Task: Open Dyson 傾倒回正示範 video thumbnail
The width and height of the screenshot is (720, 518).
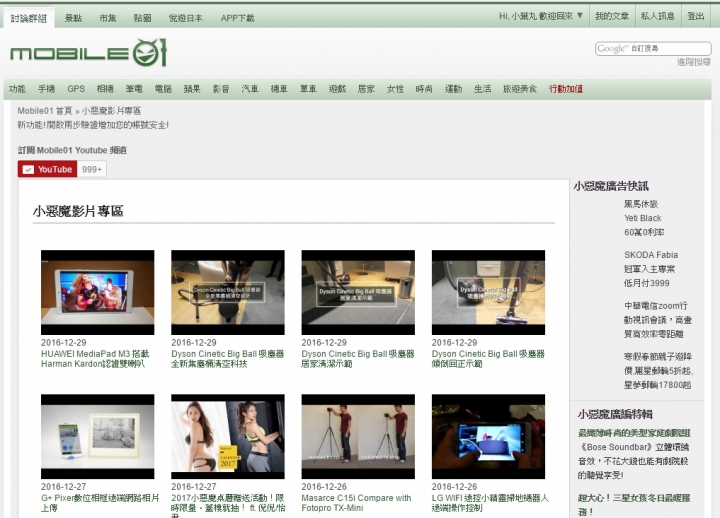Action: pos(489,292)
